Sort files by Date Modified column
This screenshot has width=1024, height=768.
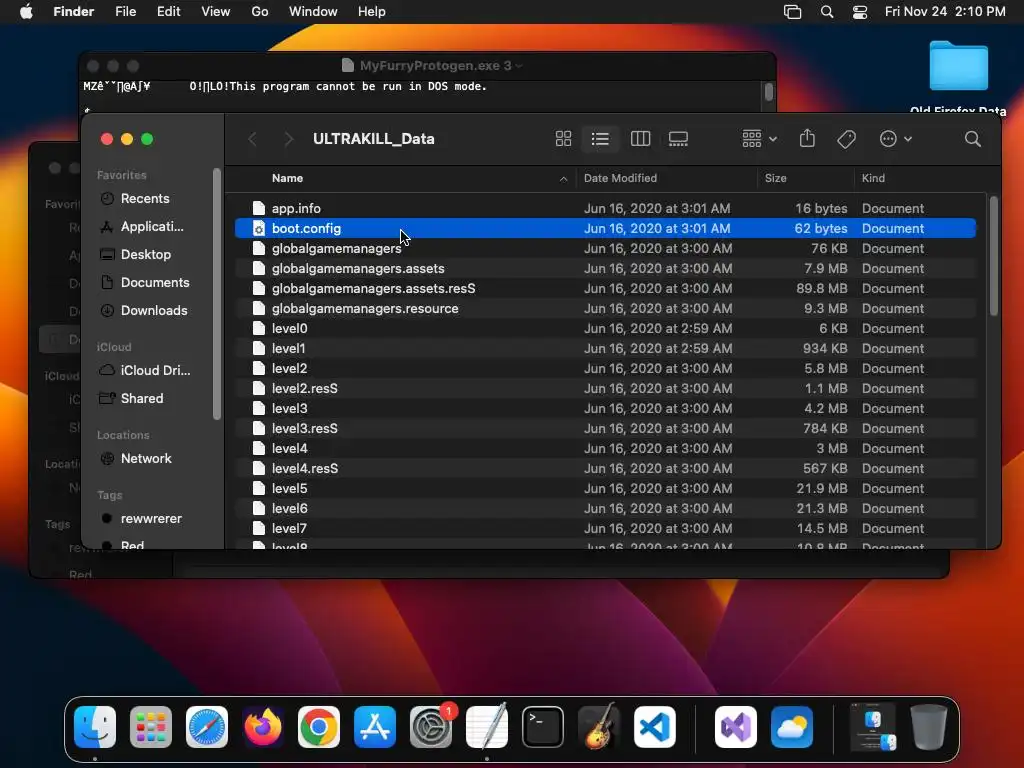tap(620, 178)
